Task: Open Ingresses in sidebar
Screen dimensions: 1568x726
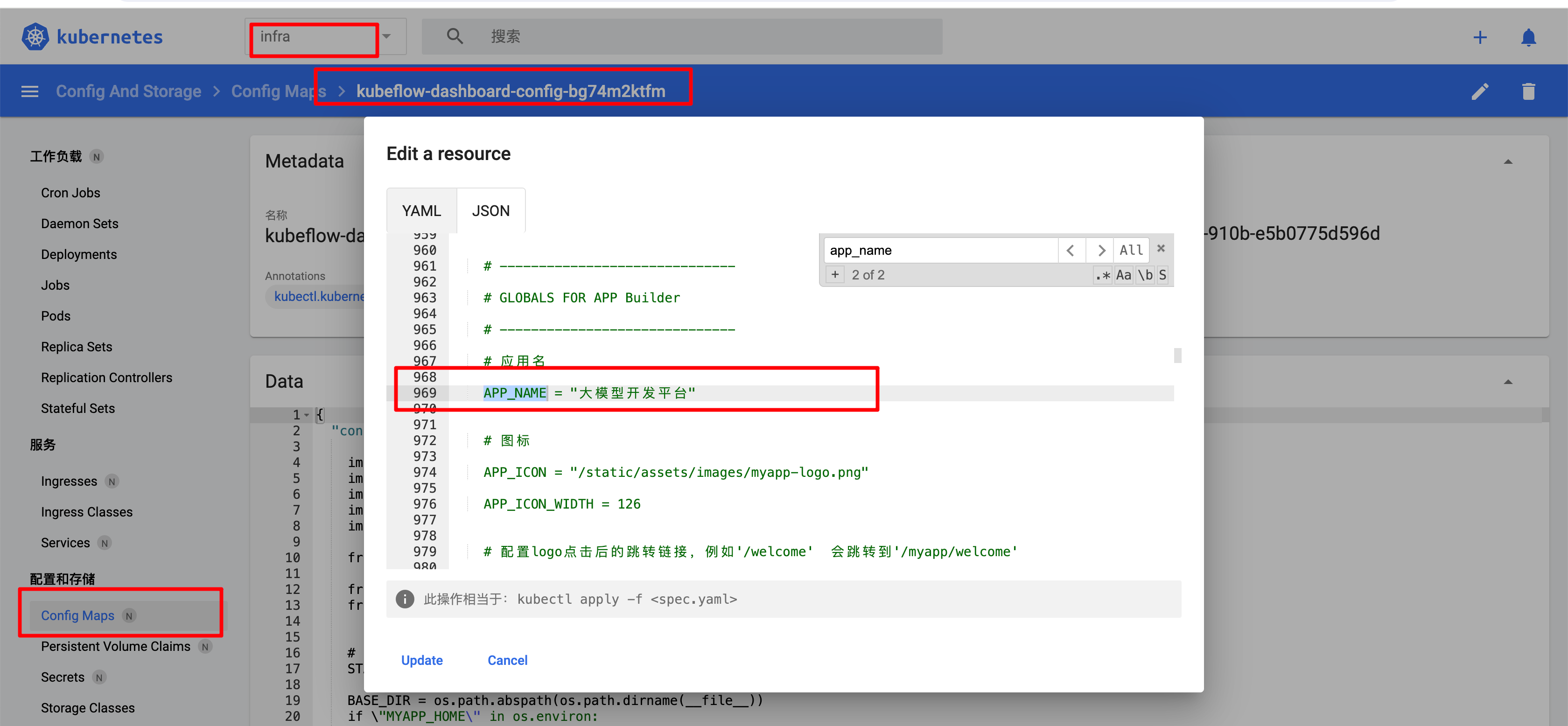Action: tap(69, 482)
